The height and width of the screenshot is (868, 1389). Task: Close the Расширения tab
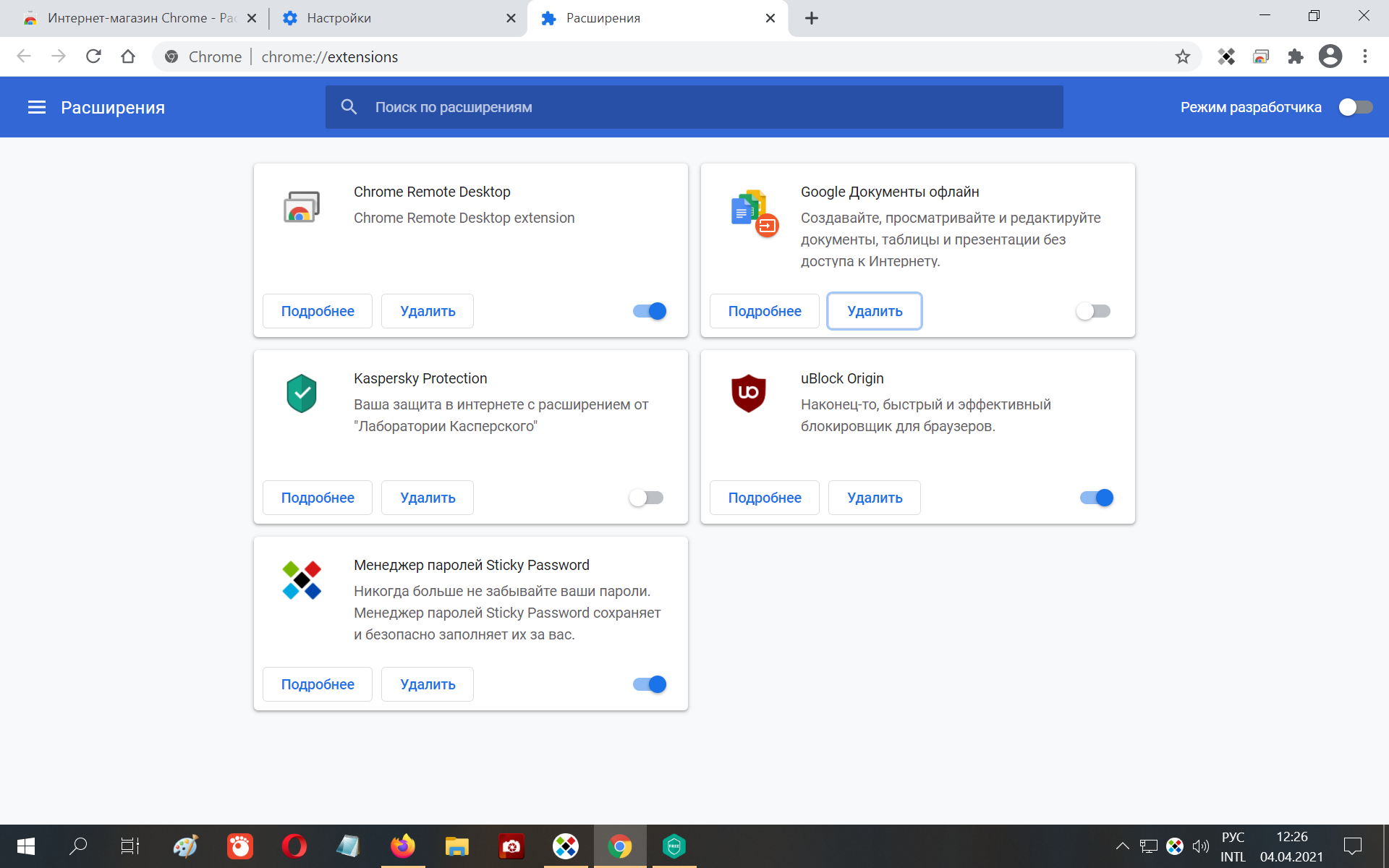tap(770, 18)
